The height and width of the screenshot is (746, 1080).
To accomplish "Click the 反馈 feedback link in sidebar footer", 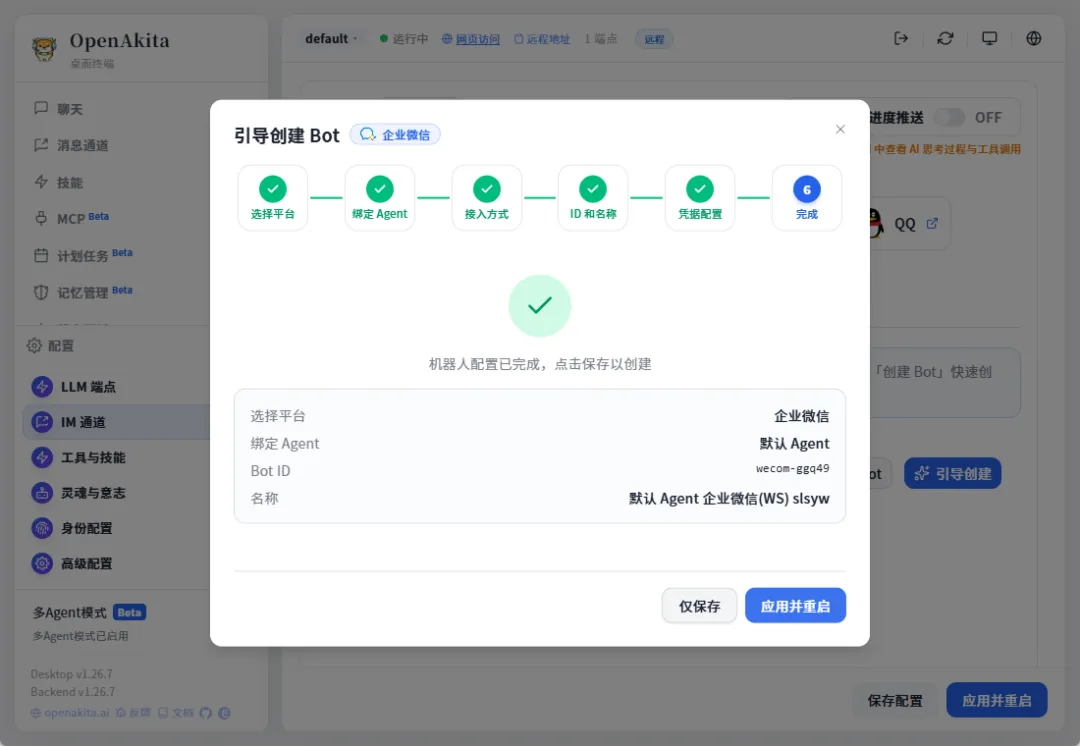I will pos(133,713).
